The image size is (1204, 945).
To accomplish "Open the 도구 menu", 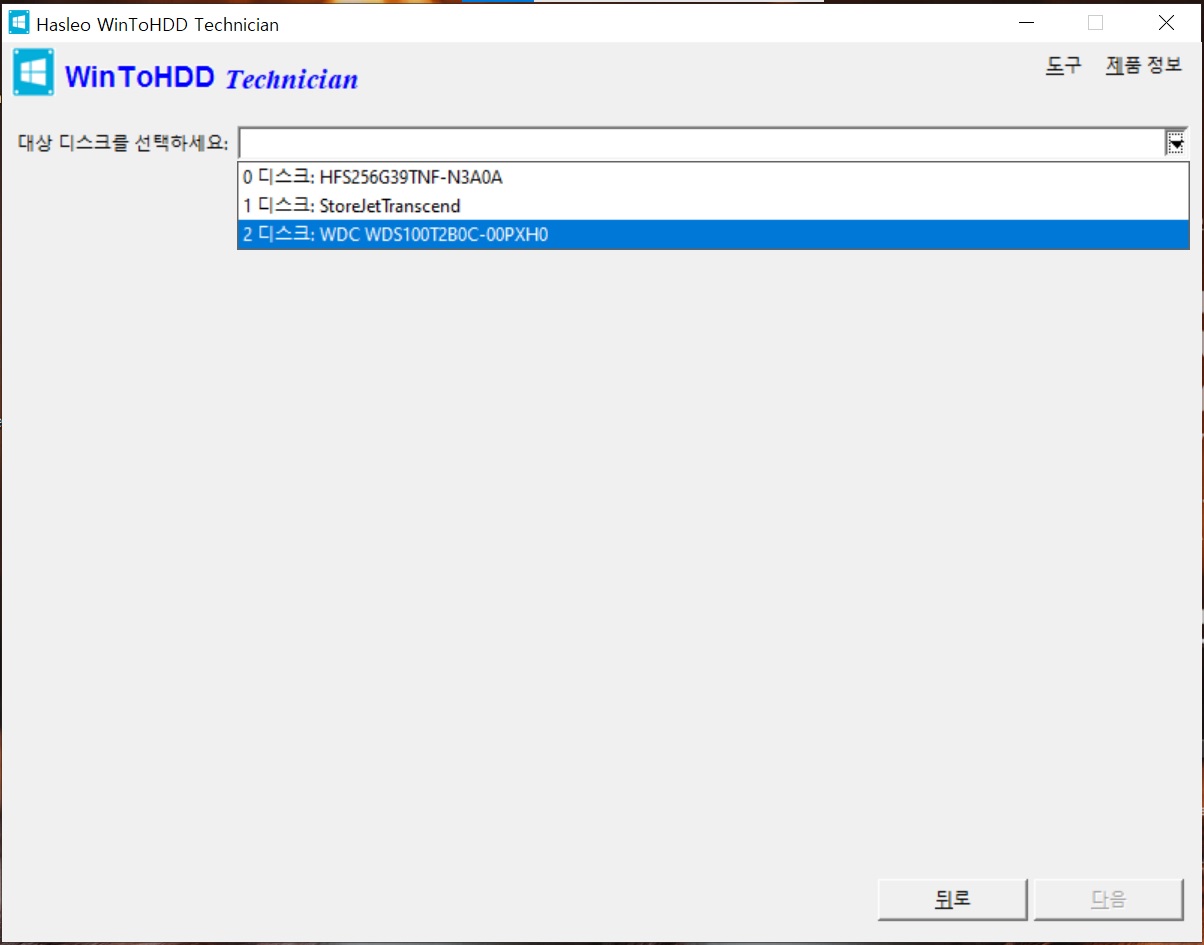I will click(1063, 66).
